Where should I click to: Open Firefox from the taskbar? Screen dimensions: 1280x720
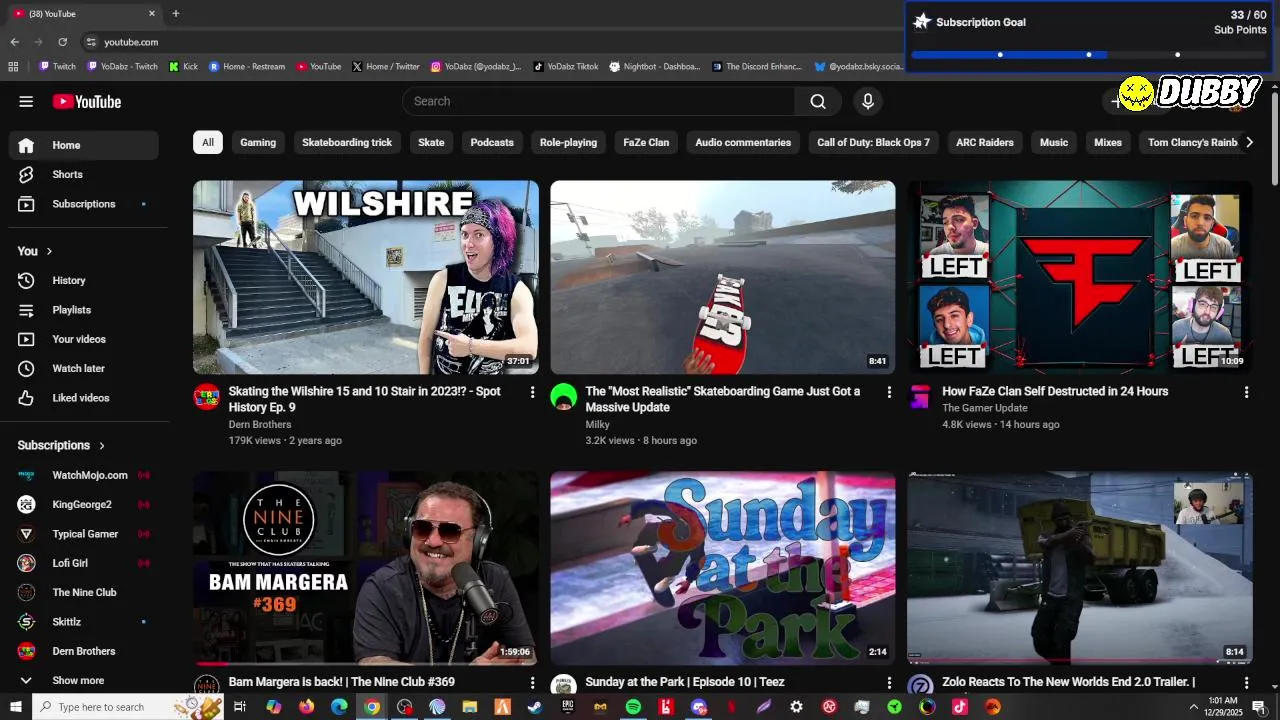pos(306,707)
